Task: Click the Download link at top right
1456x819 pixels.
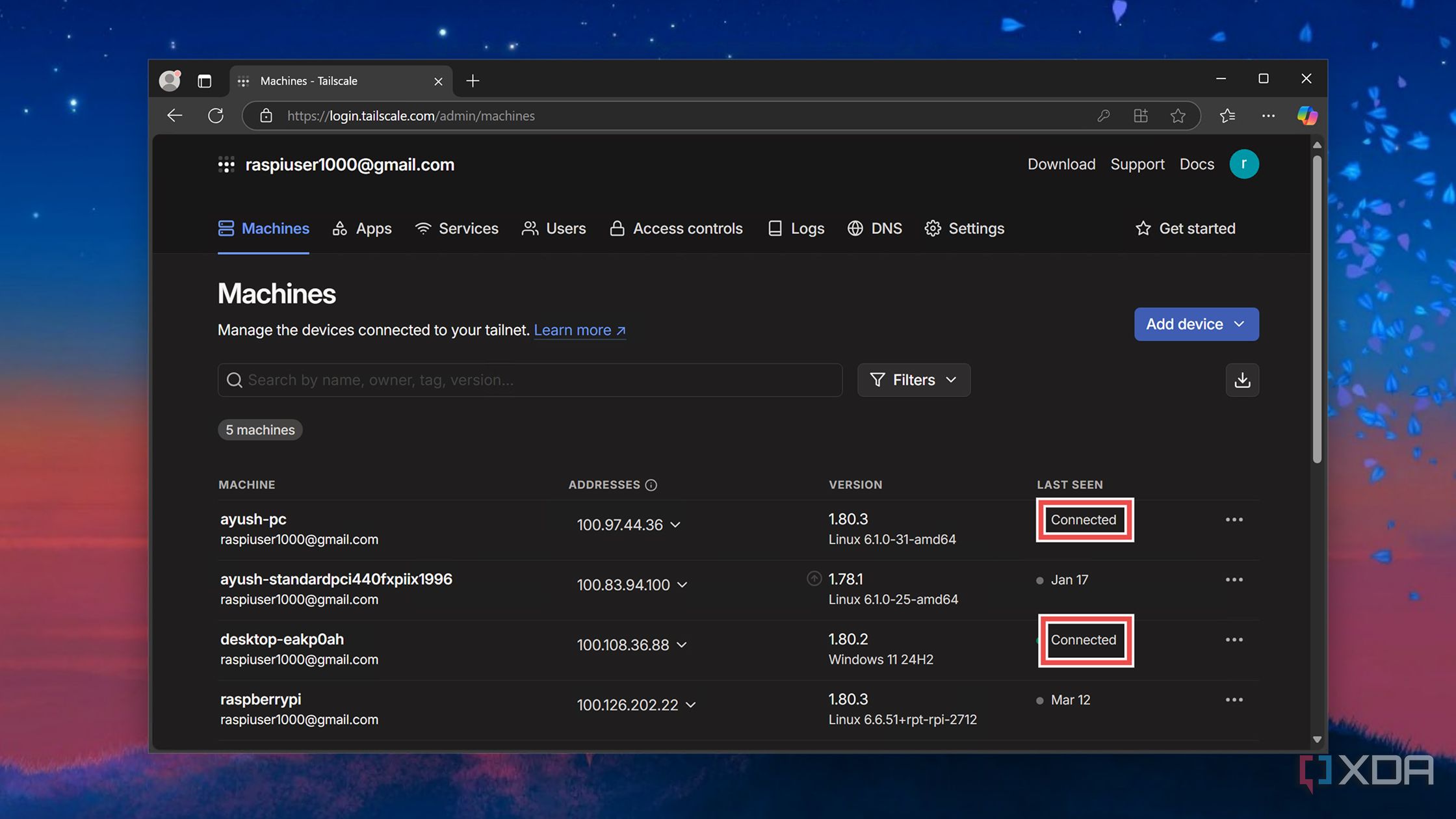Action: [x=1061, y=164]
